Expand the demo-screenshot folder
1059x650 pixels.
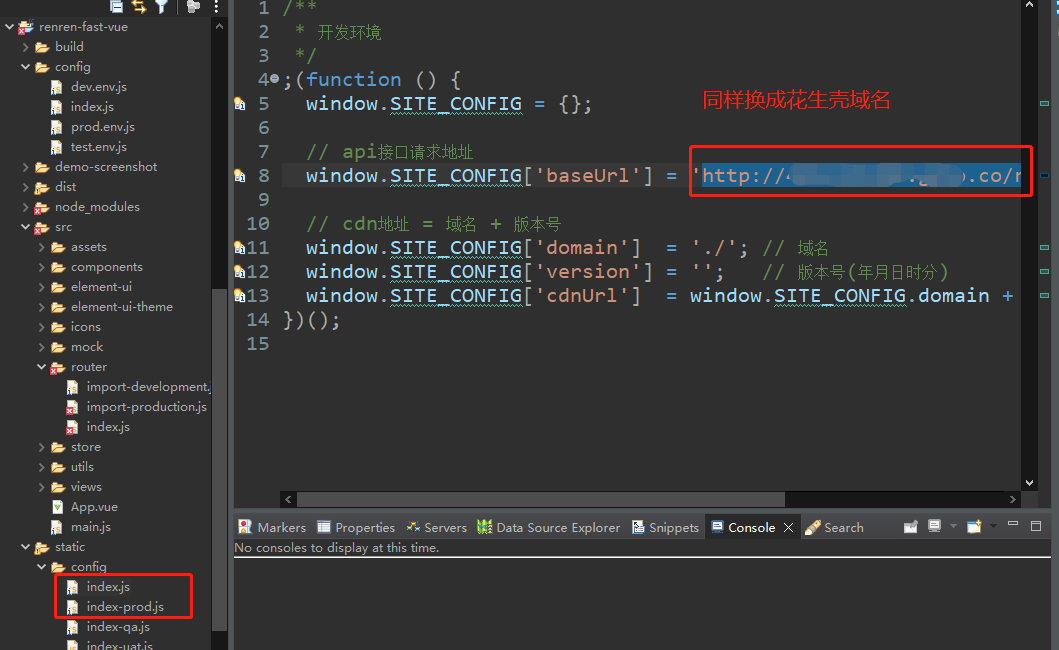coord(26,167)
